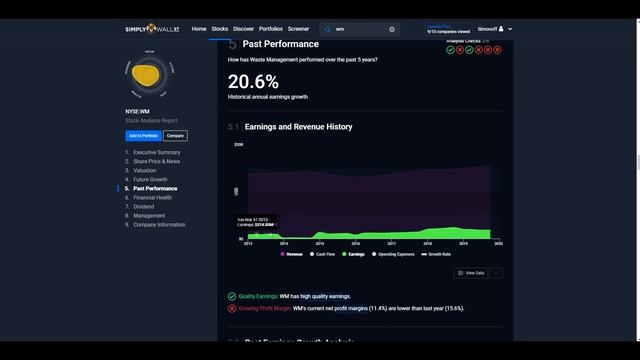Open the Screener nav item
Image resolution: width=640 pixels, height=360 pixels.
[298, 29]
